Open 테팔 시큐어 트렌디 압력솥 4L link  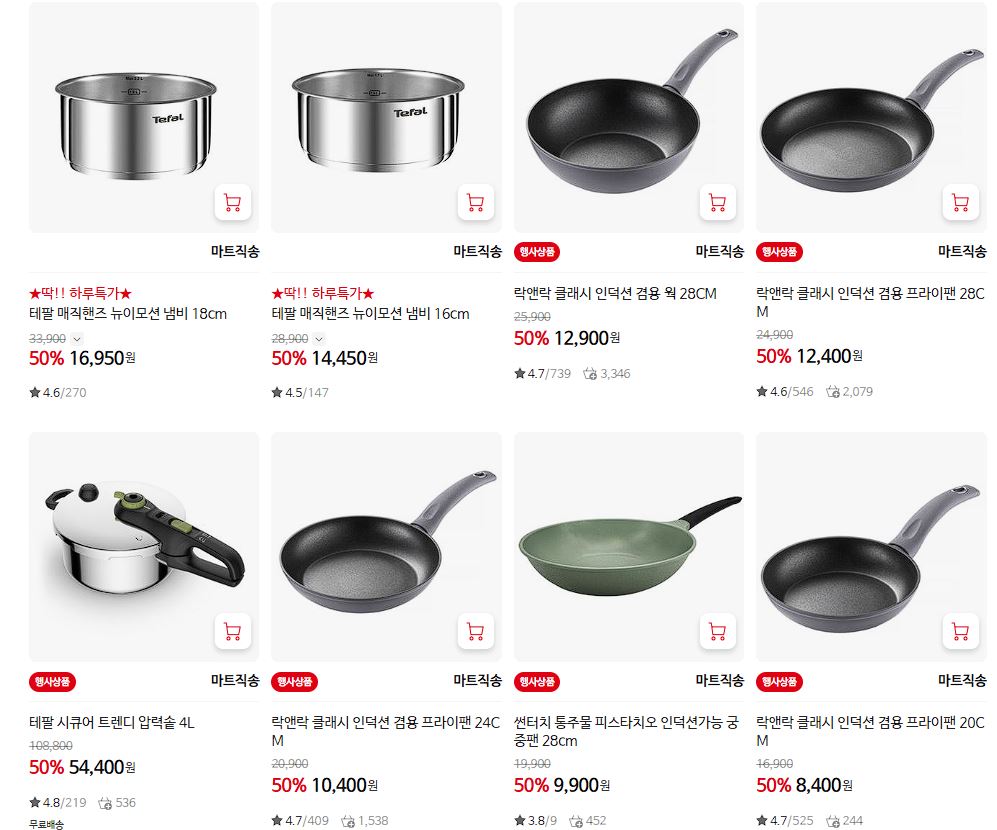pos(112,723)
